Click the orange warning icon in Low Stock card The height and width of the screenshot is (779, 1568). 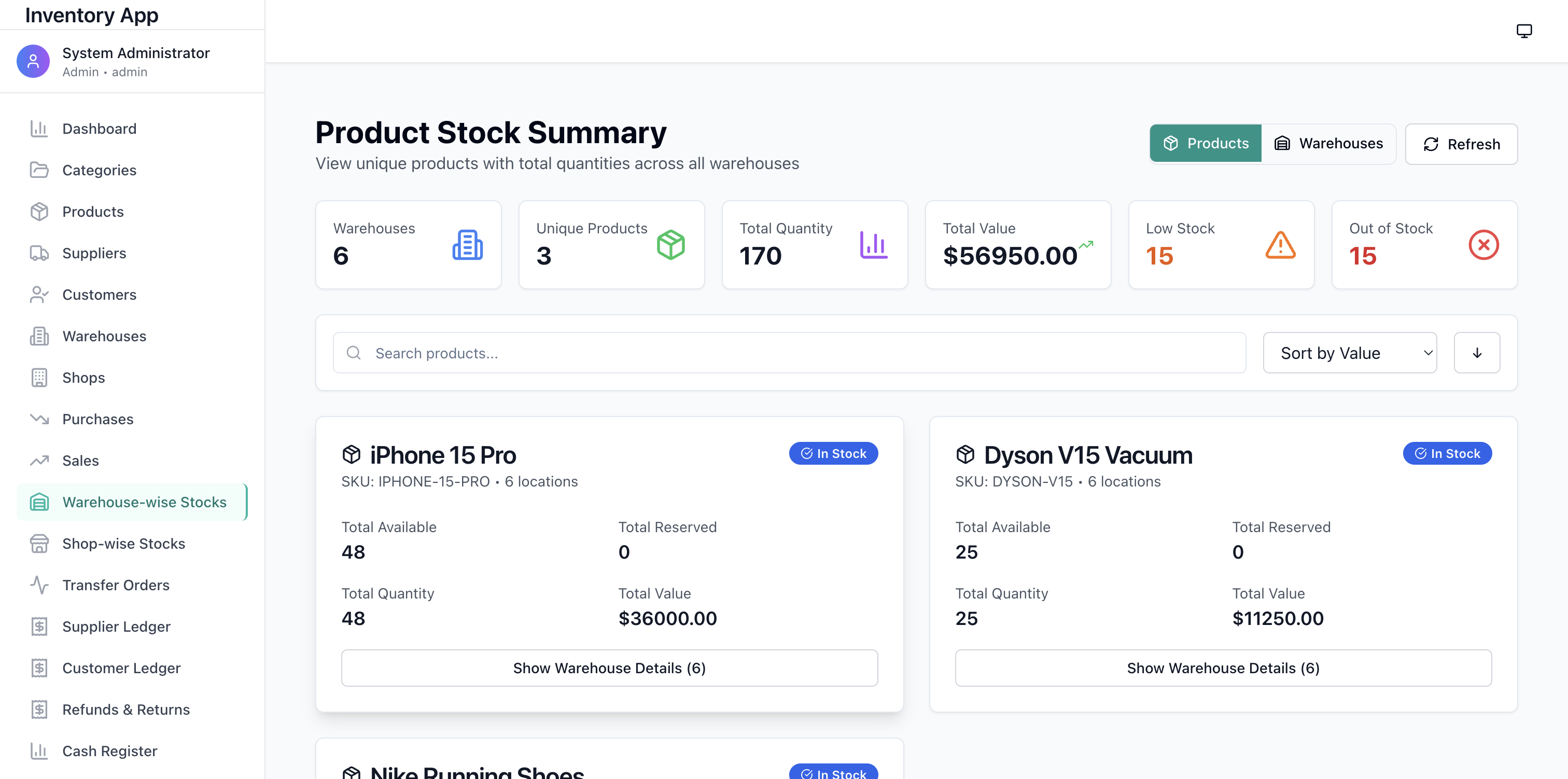[x=1281, y=245]
